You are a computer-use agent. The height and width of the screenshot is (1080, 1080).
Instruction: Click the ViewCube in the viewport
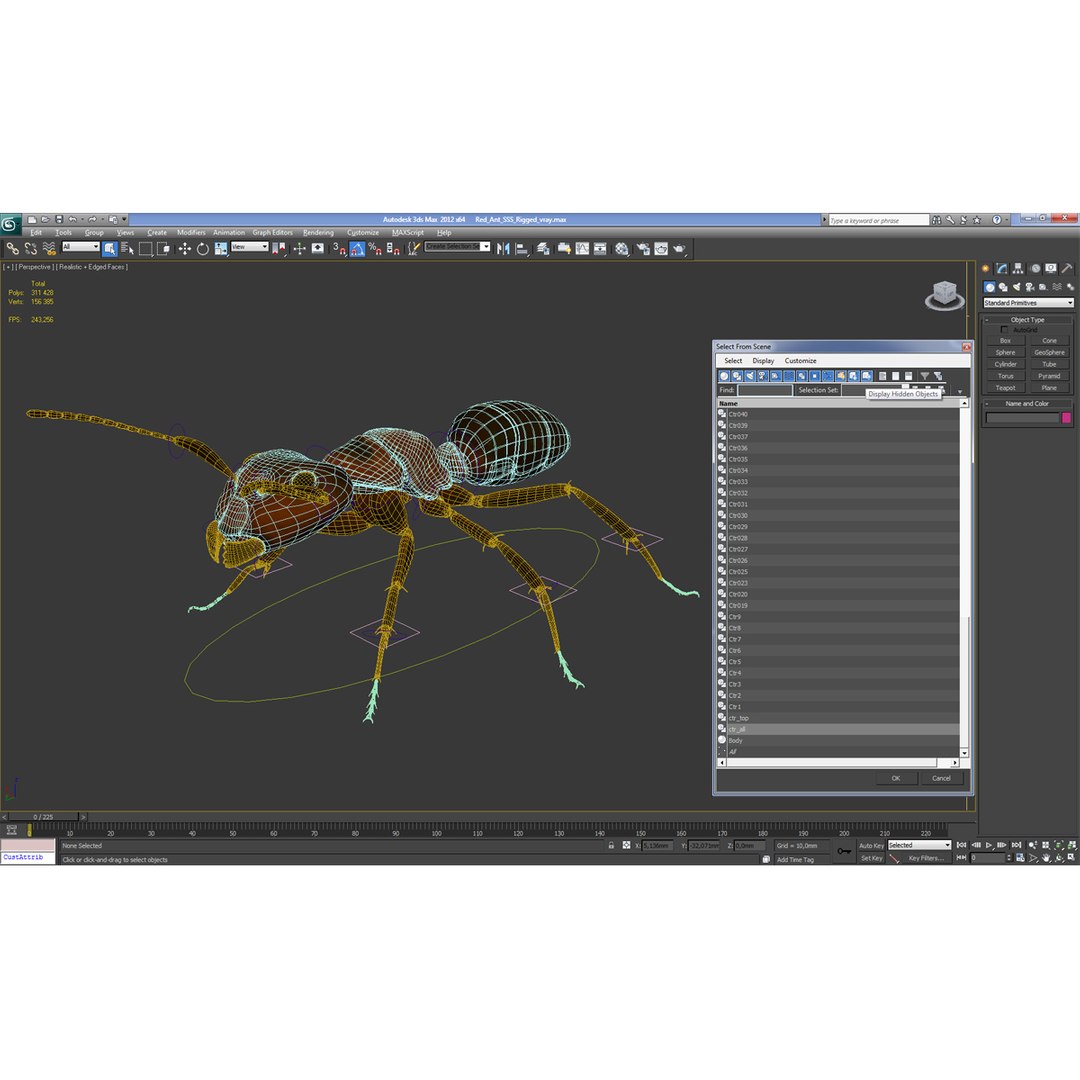(944, 295)
